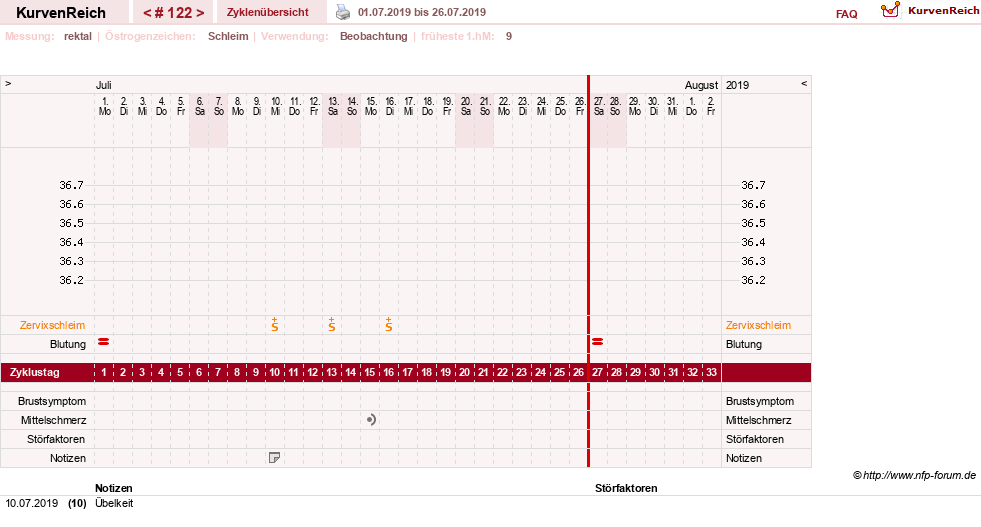981x527 pixels.
Task: Click date header 6. Sa
Action: 200,106
